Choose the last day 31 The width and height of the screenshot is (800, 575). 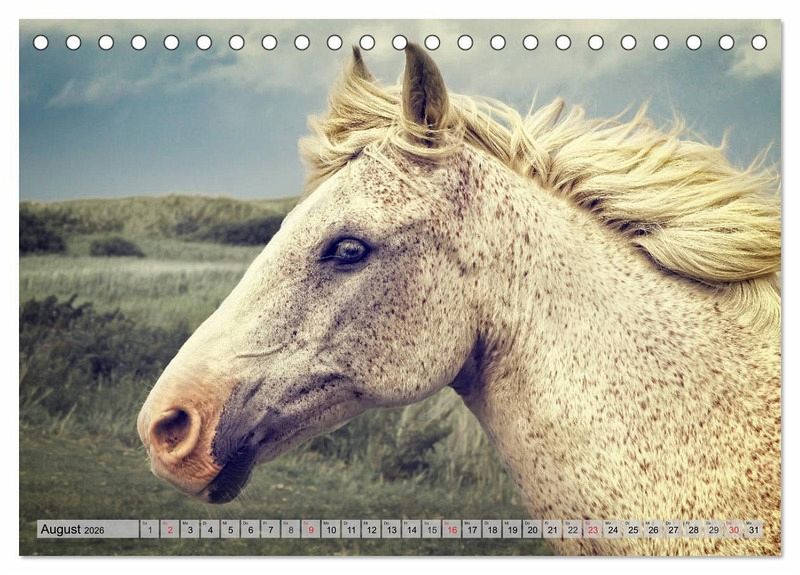pos(754,529)
